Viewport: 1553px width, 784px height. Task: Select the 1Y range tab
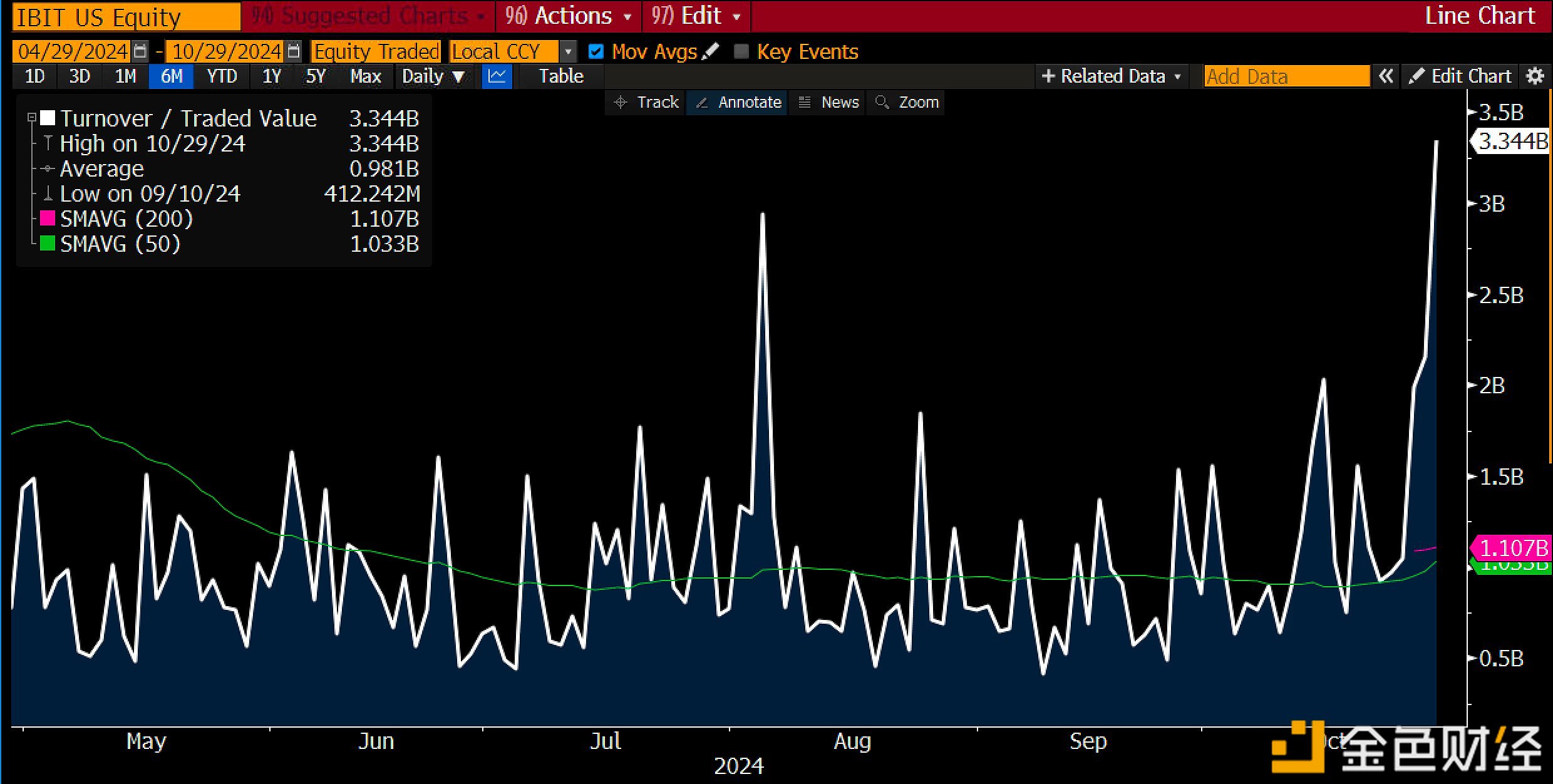coord(272,76)
